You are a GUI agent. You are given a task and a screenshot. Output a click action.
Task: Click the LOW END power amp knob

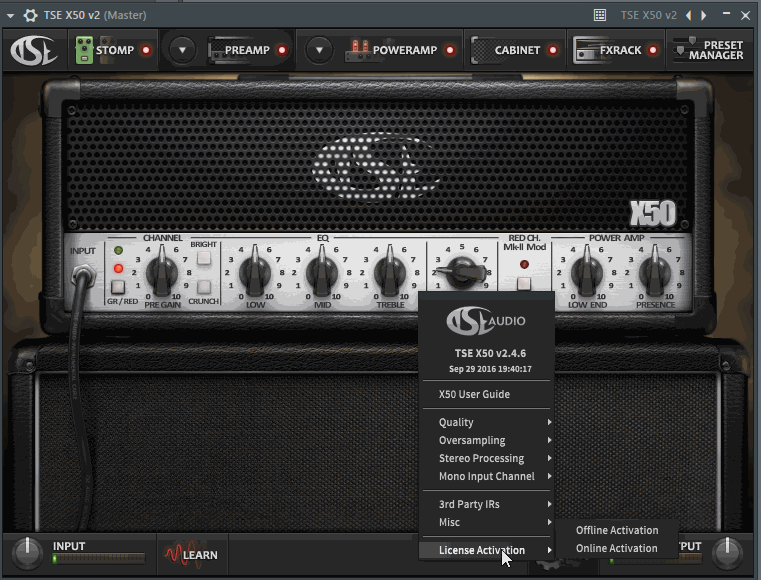[587, 273]
